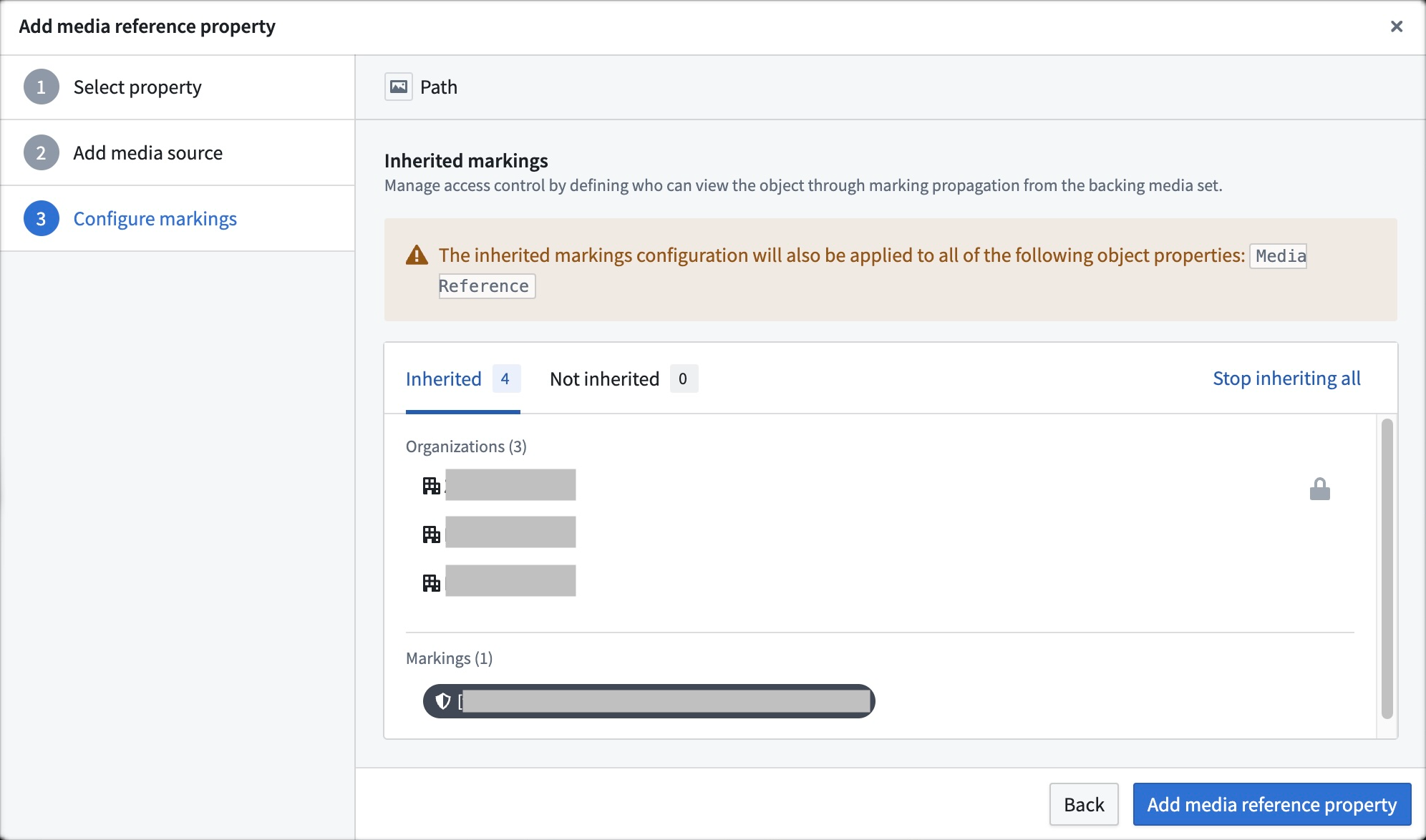Close the Add media reference dialog
1426x840 pixels.
click(1396, 26)
